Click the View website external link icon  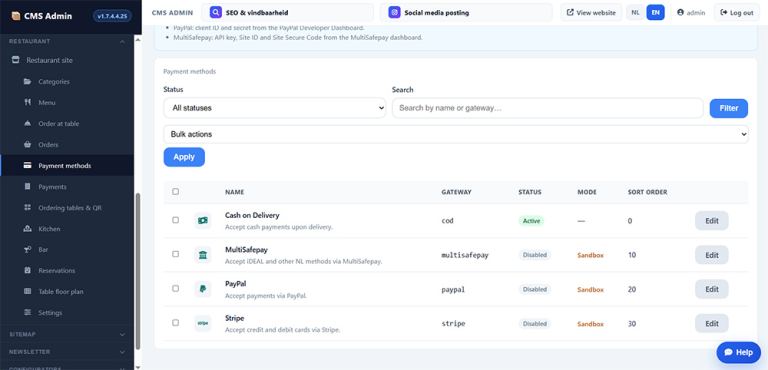[570, 13]
